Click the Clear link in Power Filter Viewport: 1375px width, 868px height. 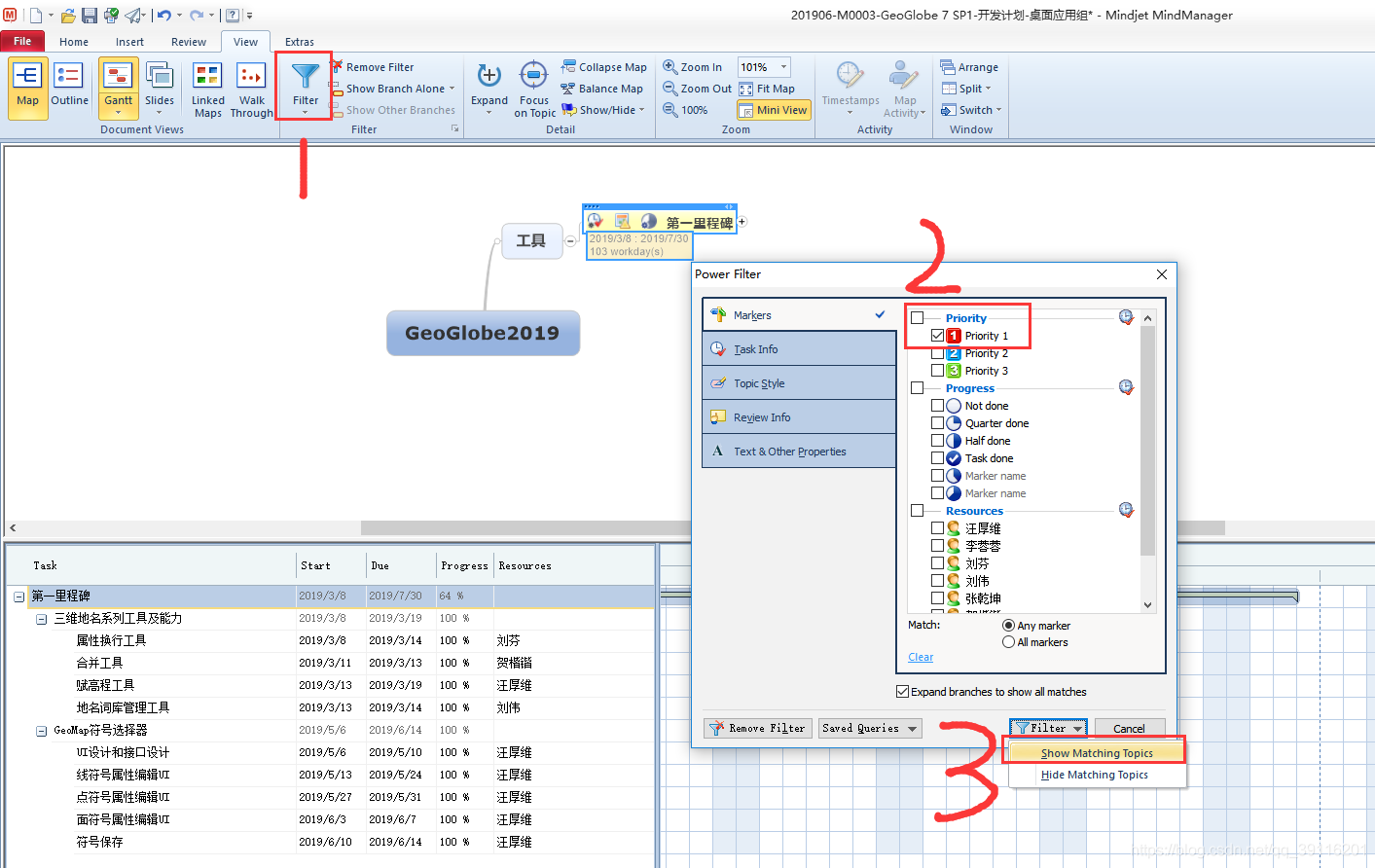(x=921, y=657)
